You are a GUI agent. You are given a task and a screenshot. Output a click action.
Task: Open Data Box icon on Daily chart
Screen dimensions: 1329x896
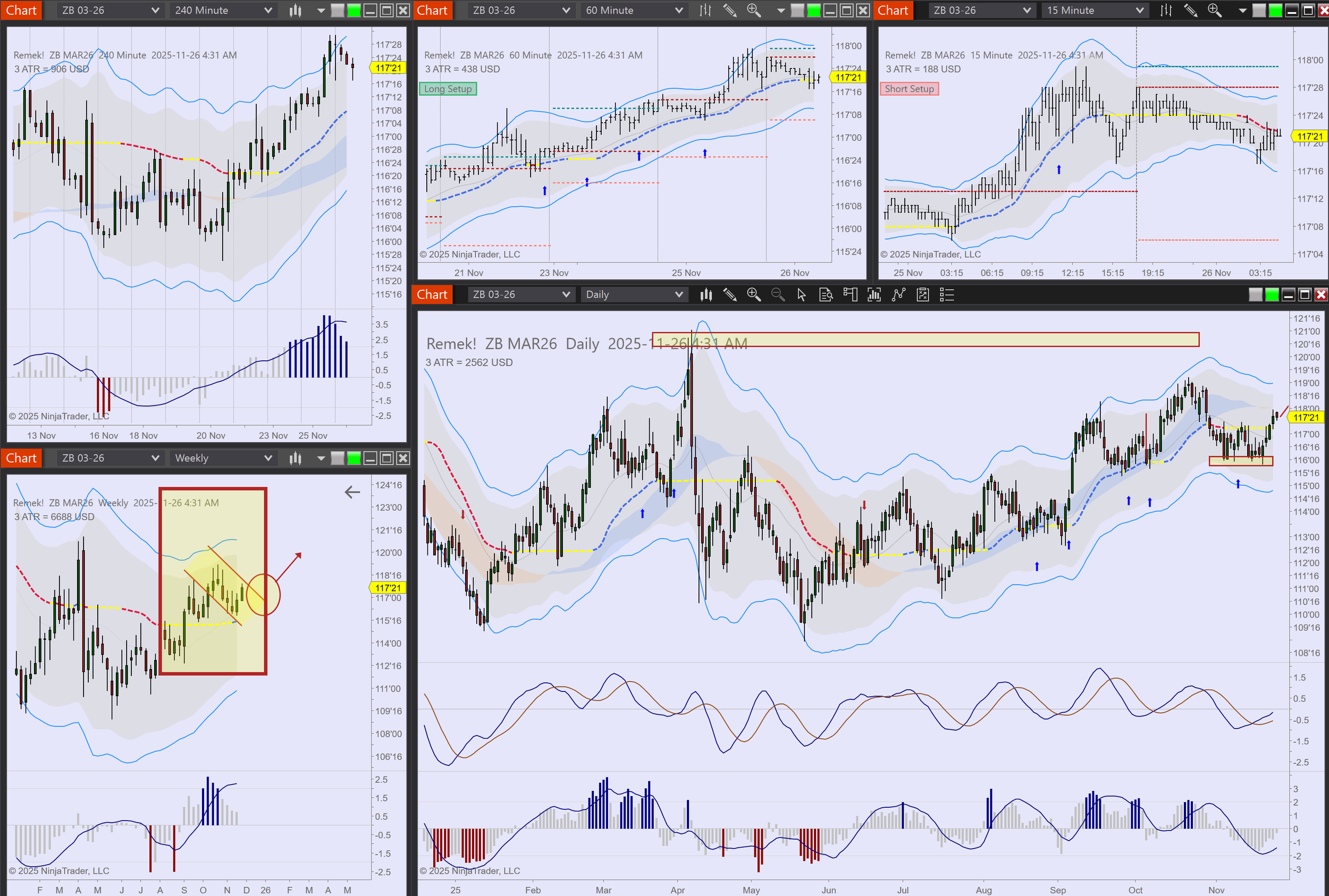tap(826, 294)
